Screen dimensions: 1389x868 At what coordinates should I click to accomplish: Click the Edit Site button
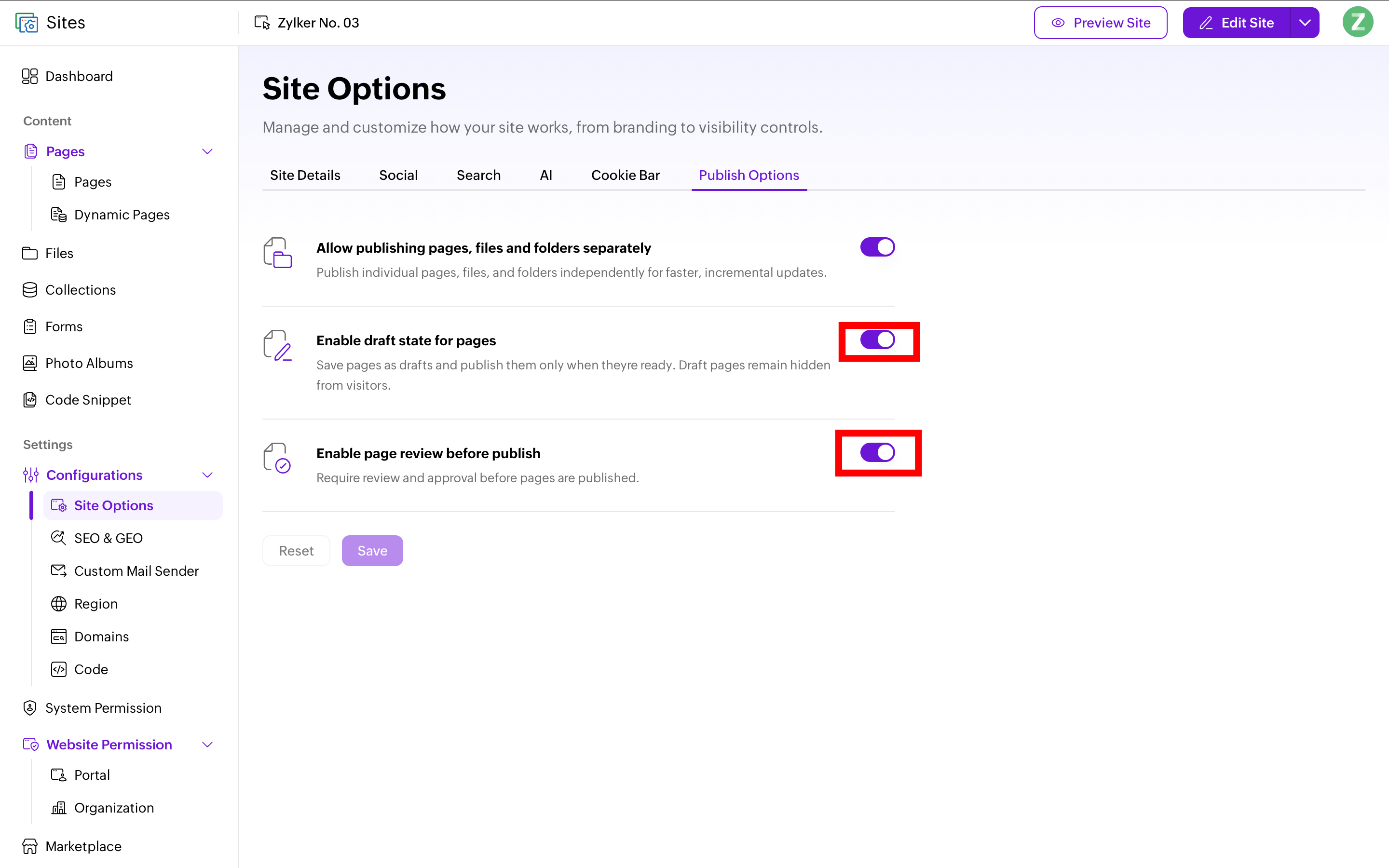1236,23
